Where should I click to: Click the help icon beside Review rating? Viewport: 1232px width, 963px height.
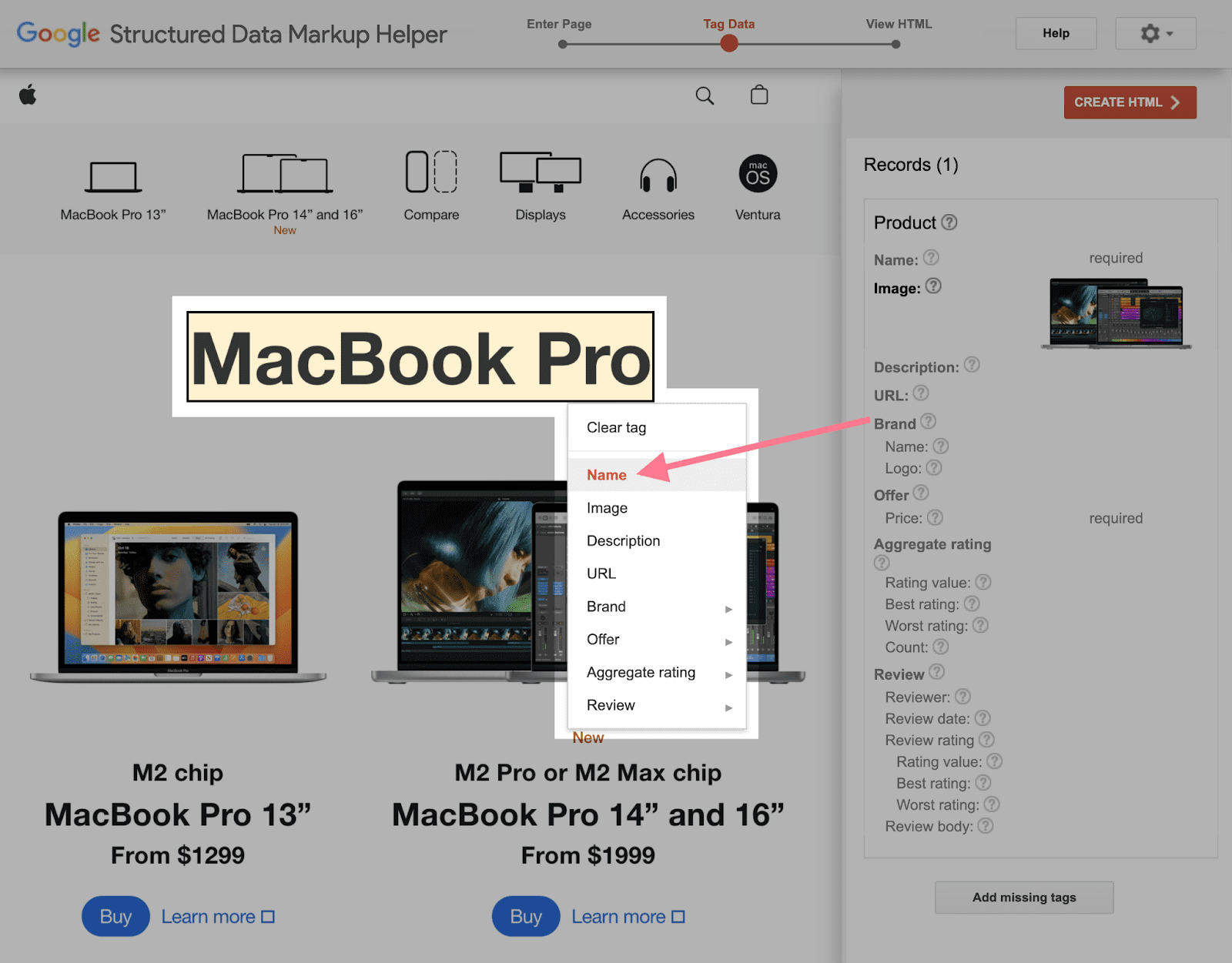pyautogui.click(x=986, y=740)
